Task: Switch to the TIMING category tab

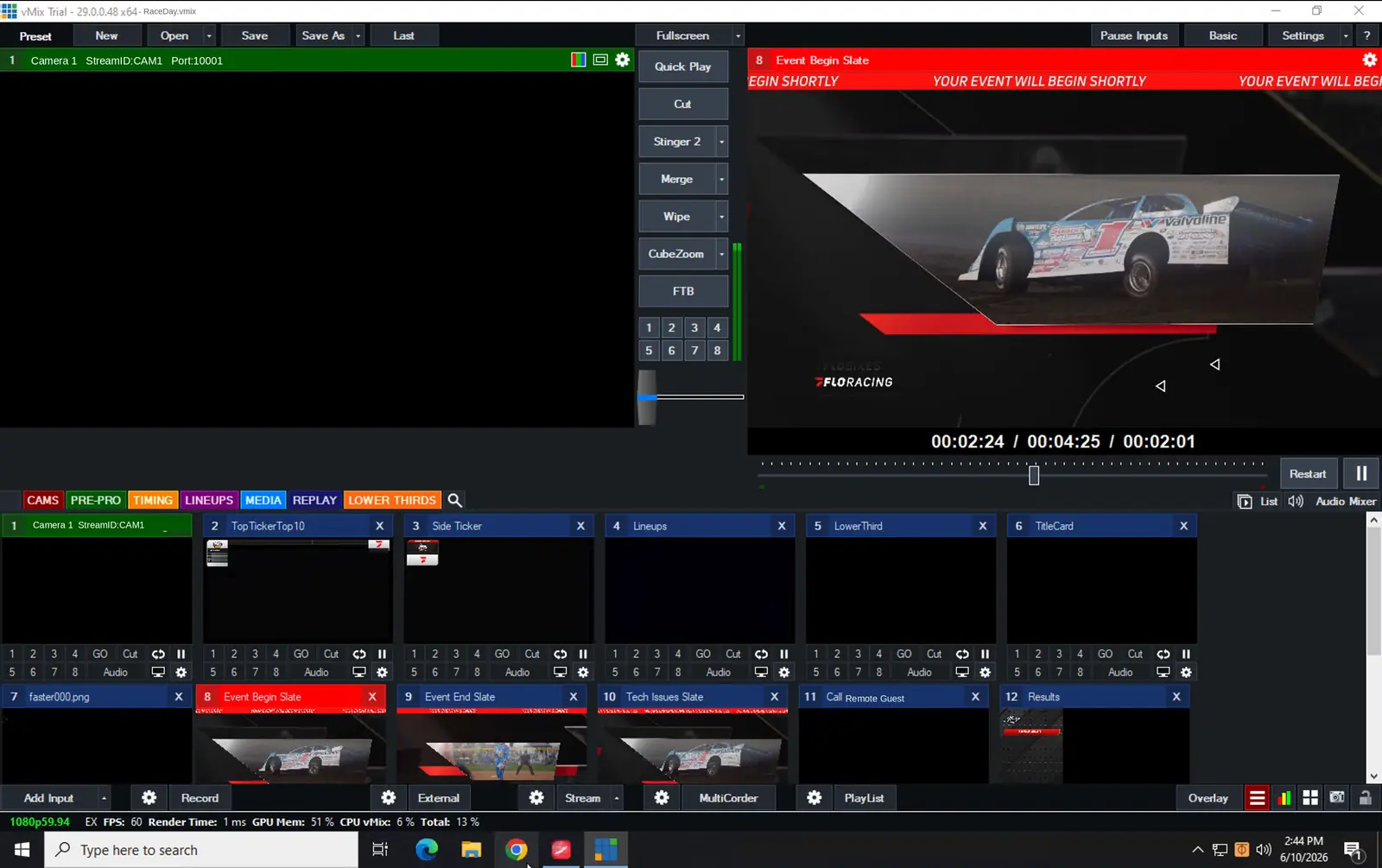Action: click(x=153, y=500)
